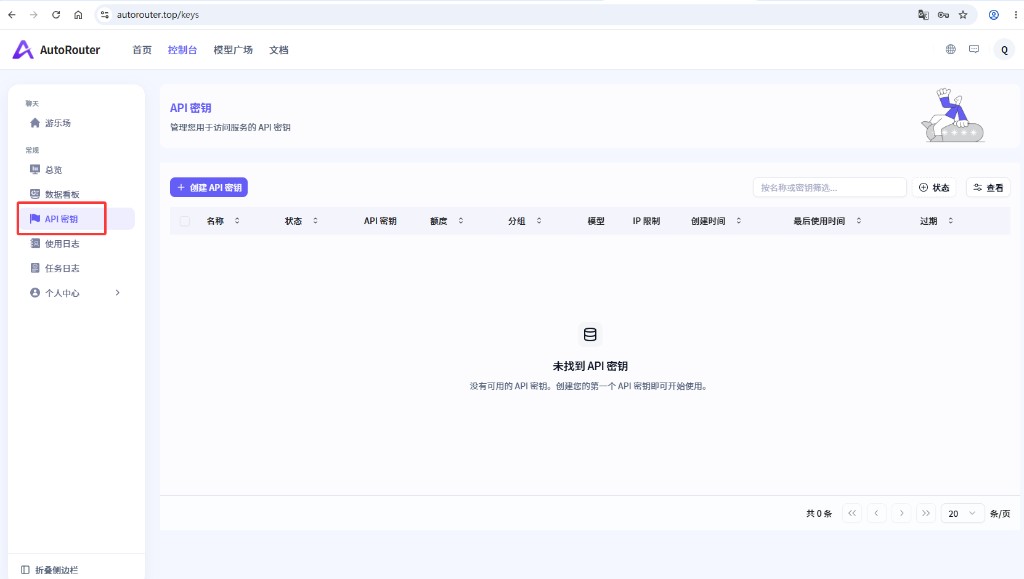This screenshot has width=1024, height=579.
Task: Click the browser forward arrow
Action: (x=33, y=14)
